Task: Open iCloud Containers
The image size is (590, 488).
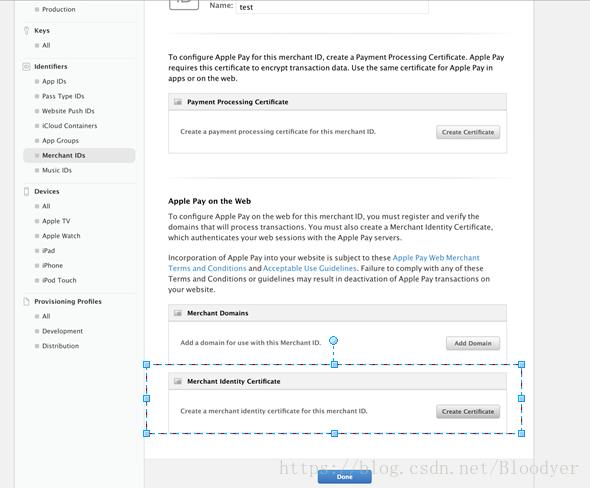Action: [70, 126]
